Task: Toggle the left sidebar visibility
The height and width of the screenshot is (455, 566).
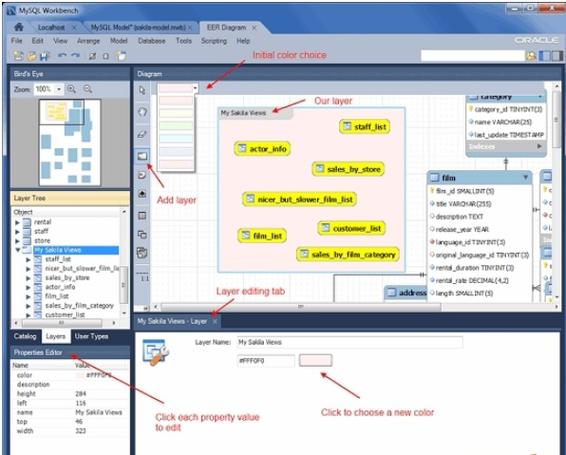Action: 544,56
